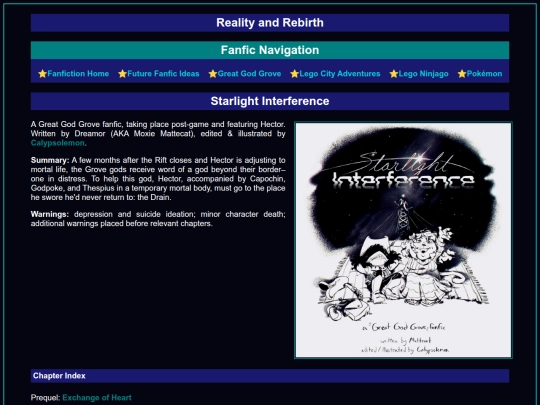Click the Fanfic Navigation heading
The width and height of the screenshot is (540, 405).
pyautogui.click(x=270, y=50)
